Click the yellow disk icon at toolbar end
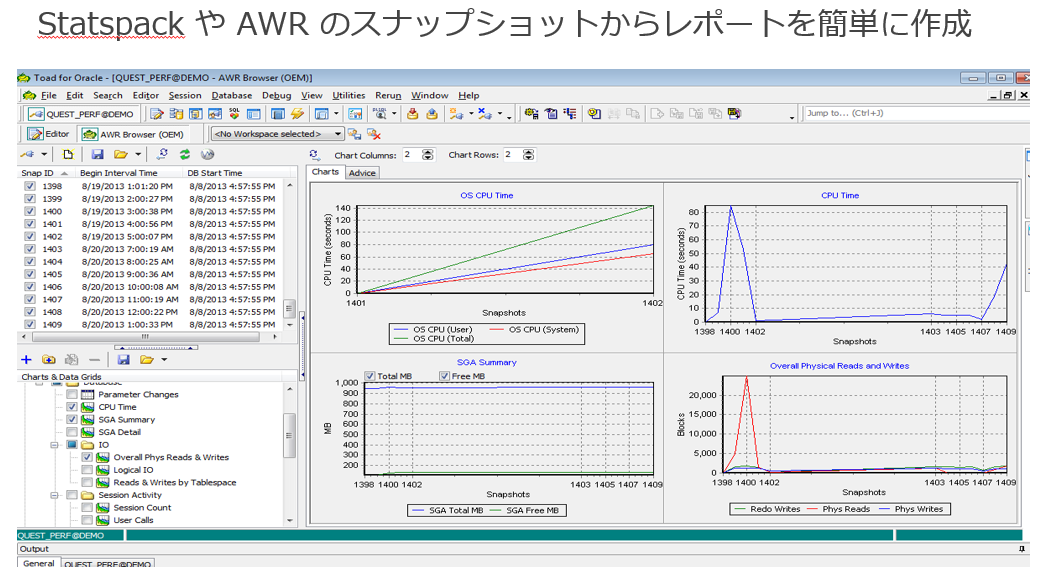 tap(734, 113)
